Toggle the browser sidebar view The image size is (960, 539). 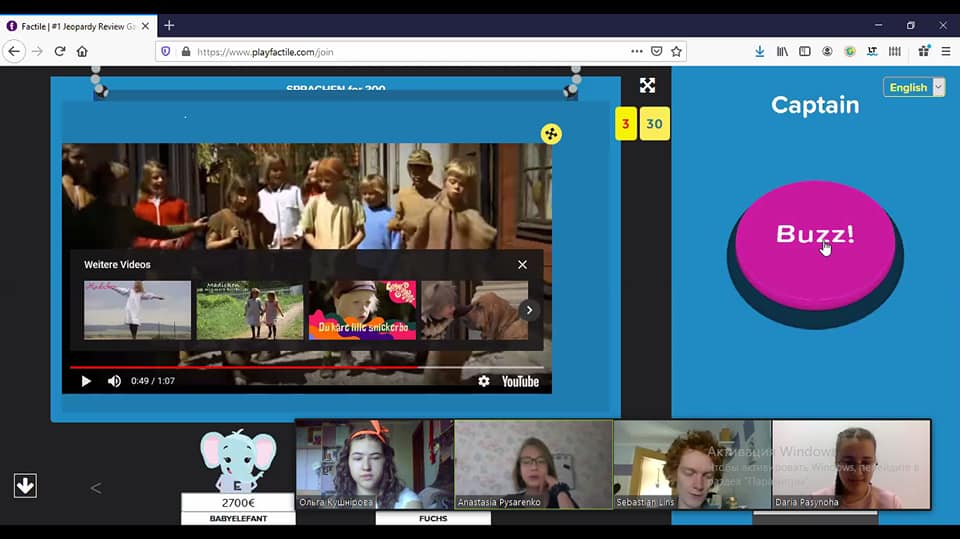point(804,51)
